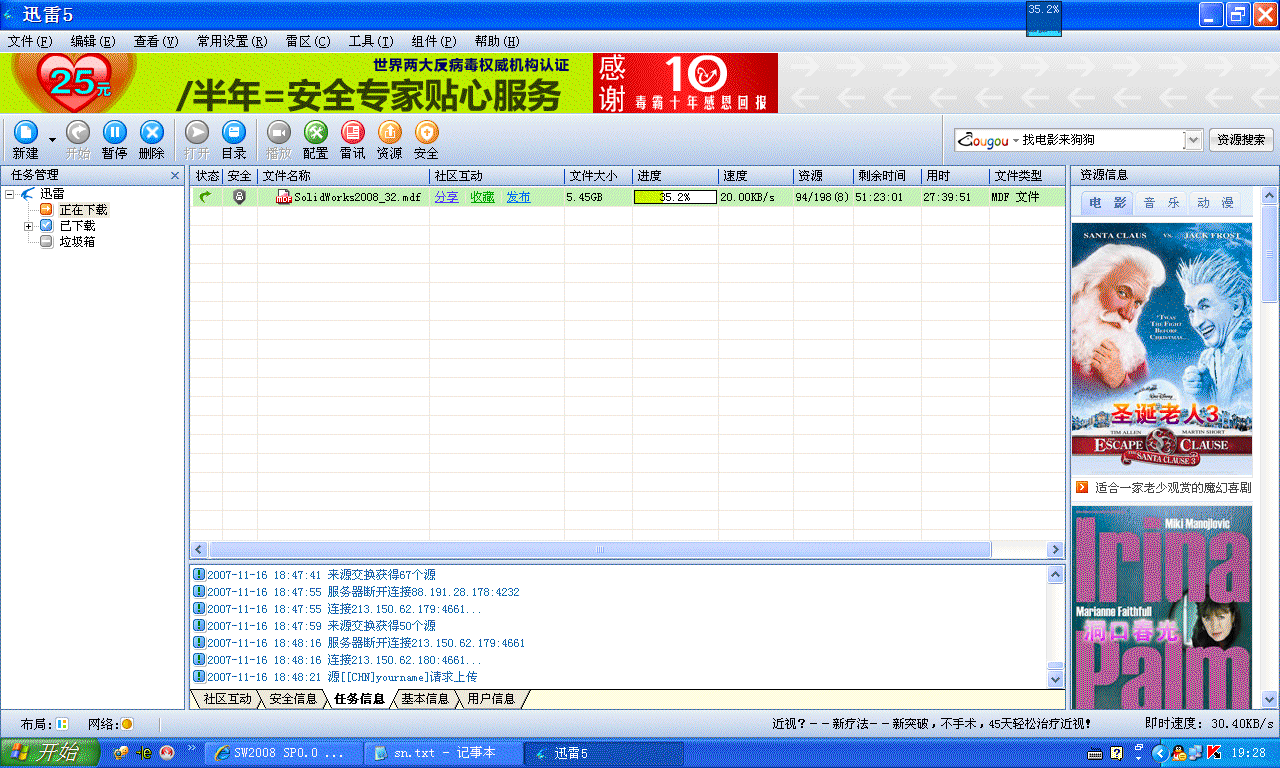The image size is (1280, 768).
Task: Click the 雷讯 news toolbar icon
Action: pos(353,133)
